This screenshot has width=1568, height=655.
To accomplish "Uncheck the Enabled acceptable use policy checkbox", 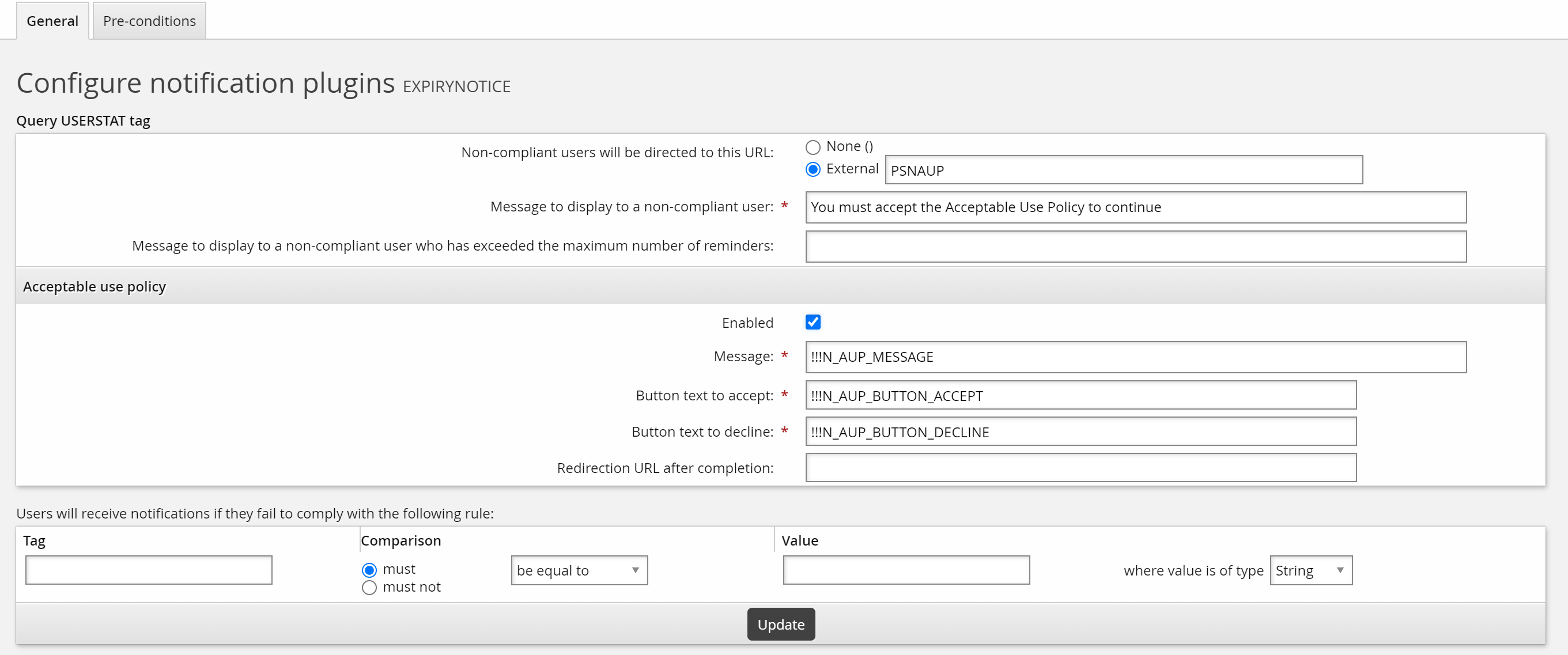I will coord(813,322).
